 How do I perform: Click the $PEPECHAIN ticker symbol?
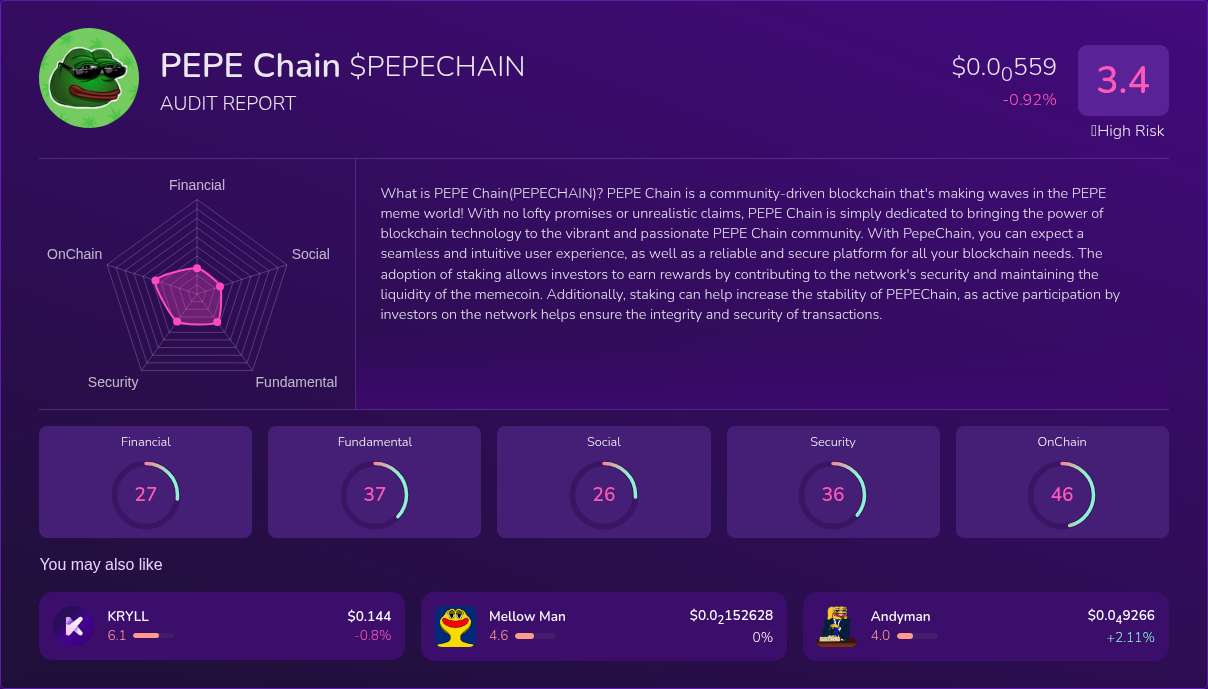[437, 66]
